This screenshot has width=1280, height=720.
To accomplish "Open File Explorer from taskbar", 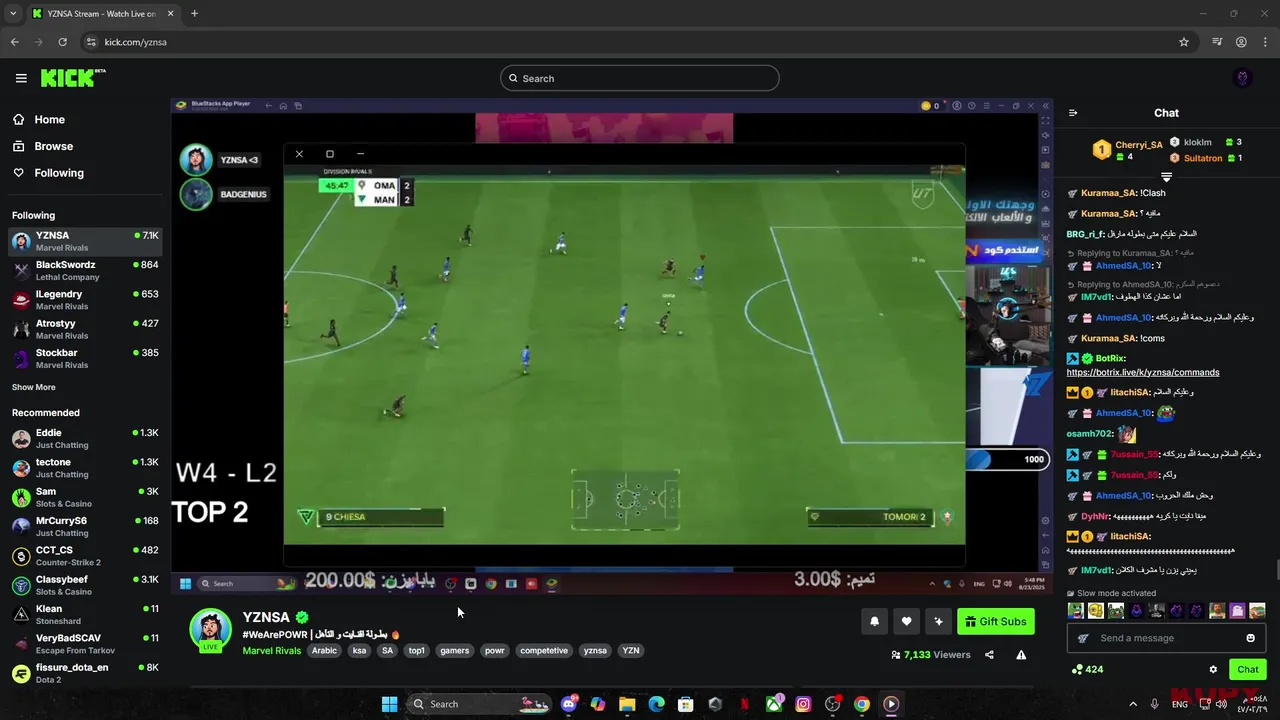I will pos(627,704).
